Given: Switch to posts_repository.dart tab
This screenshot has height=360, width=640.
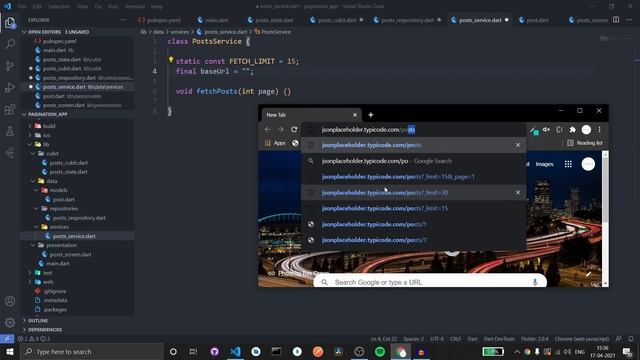Looking at the screenshot, I should 407,20.
